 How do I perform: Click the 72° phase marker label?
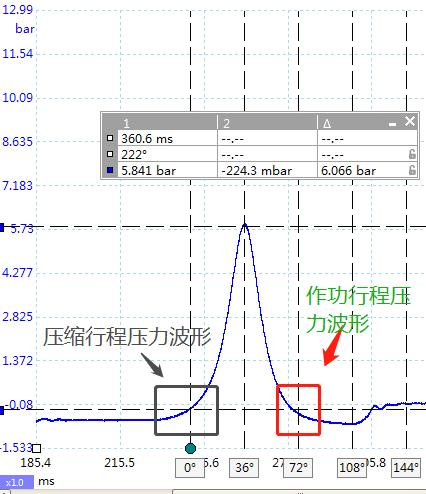(298, 468)
